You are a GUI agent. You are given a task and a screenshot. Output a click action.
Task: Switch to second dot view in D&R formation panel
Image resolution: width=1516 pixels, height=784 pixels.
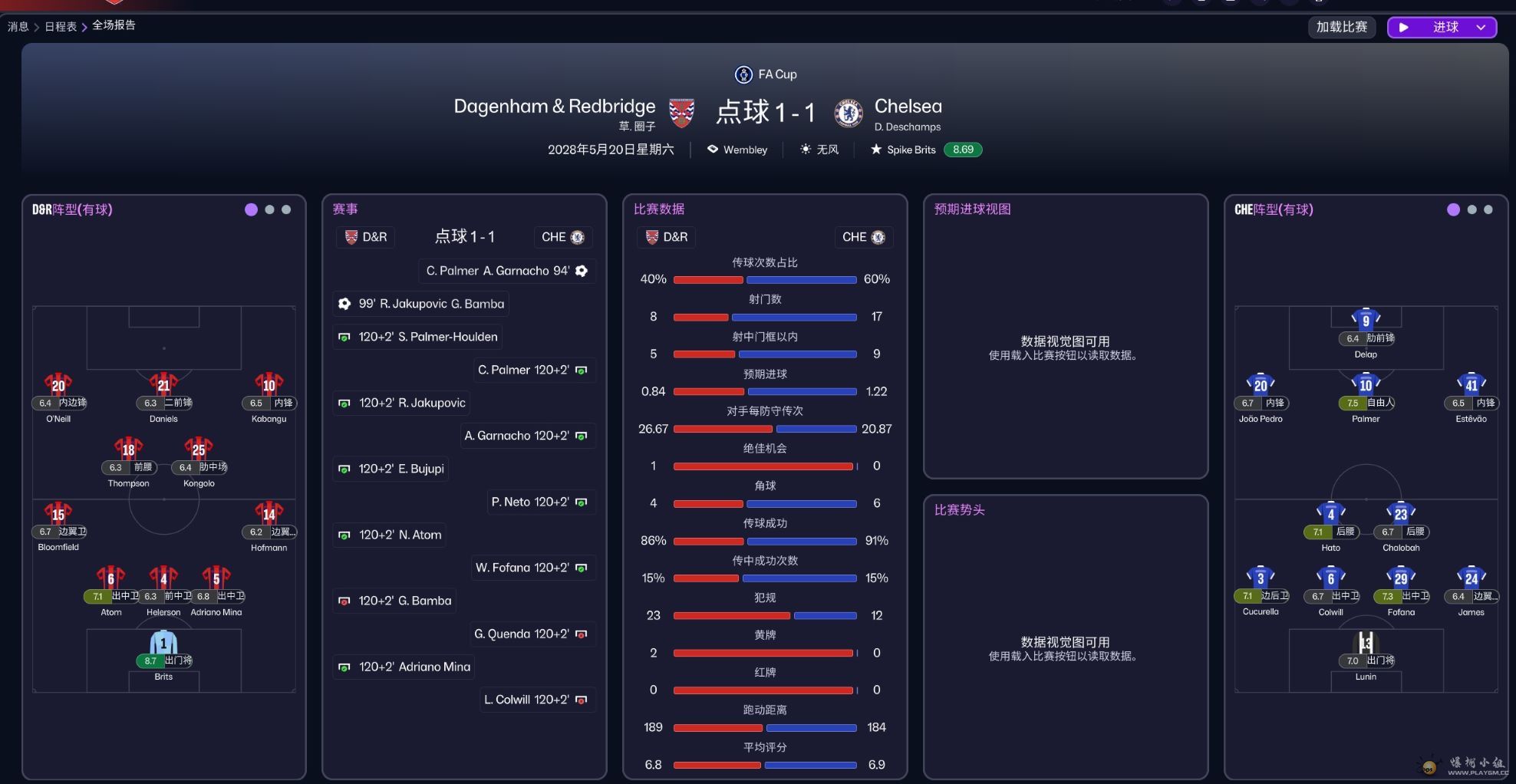point(269,209)
